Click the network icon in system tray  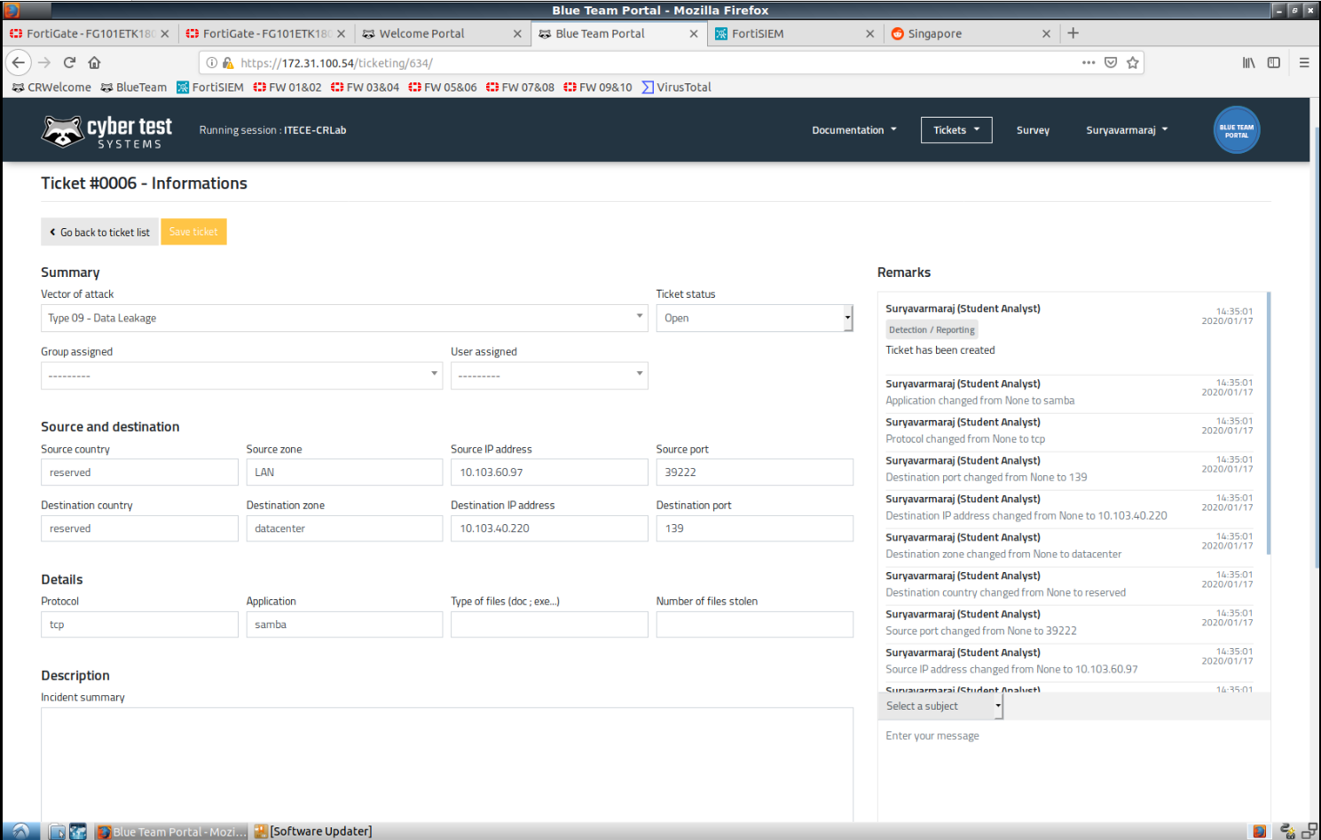(x=1308, y=831)
